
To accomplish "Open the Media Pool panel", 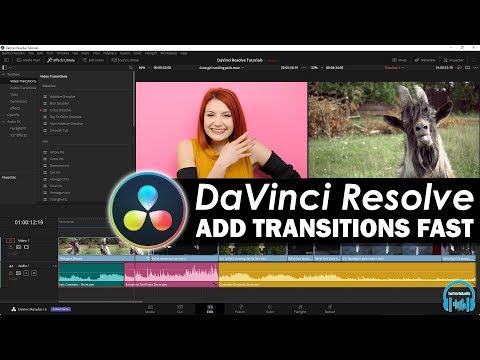I will [29, 60].
